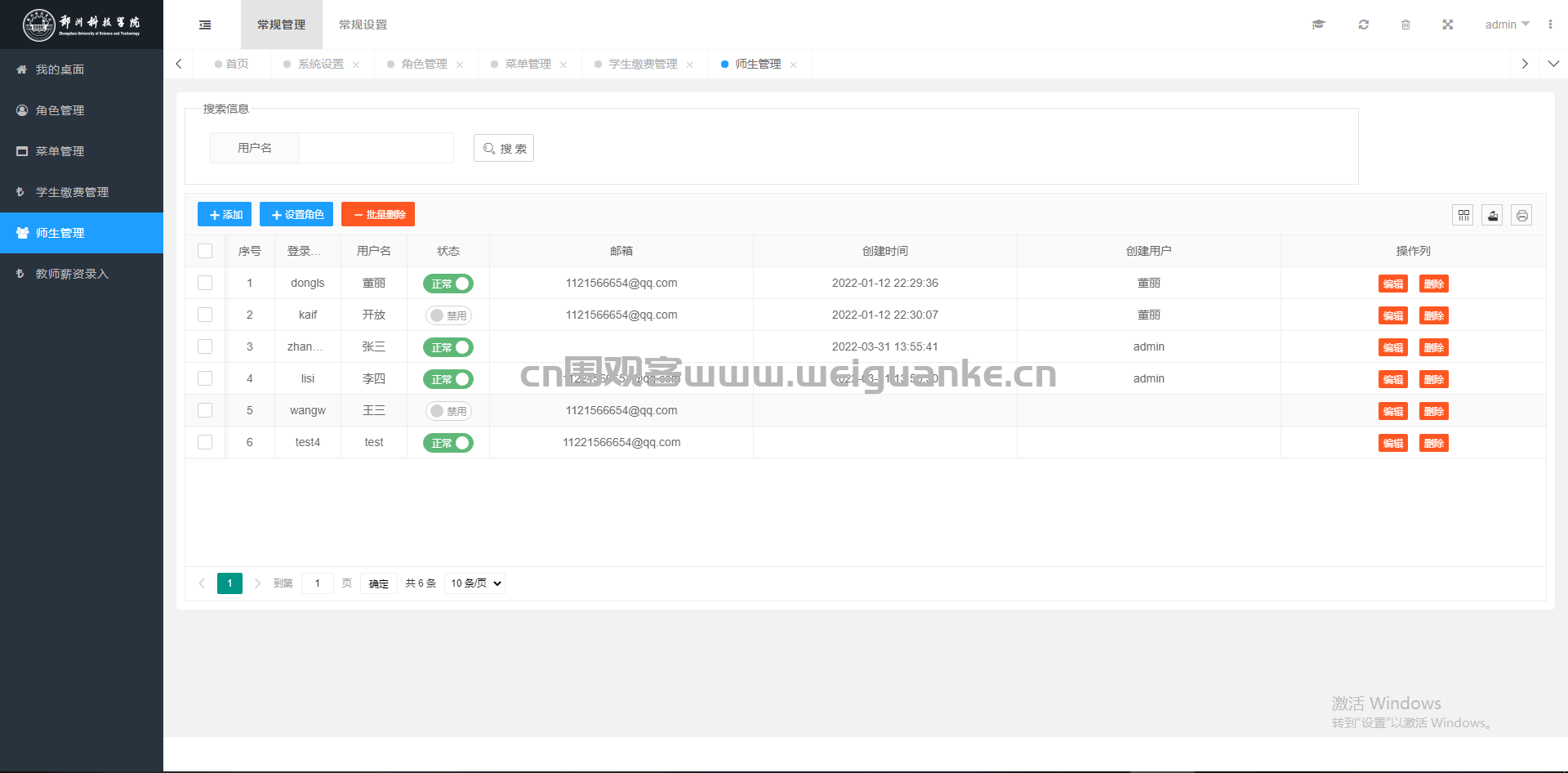Toggle the 正常 status switch for test4

tap(448, 443)
